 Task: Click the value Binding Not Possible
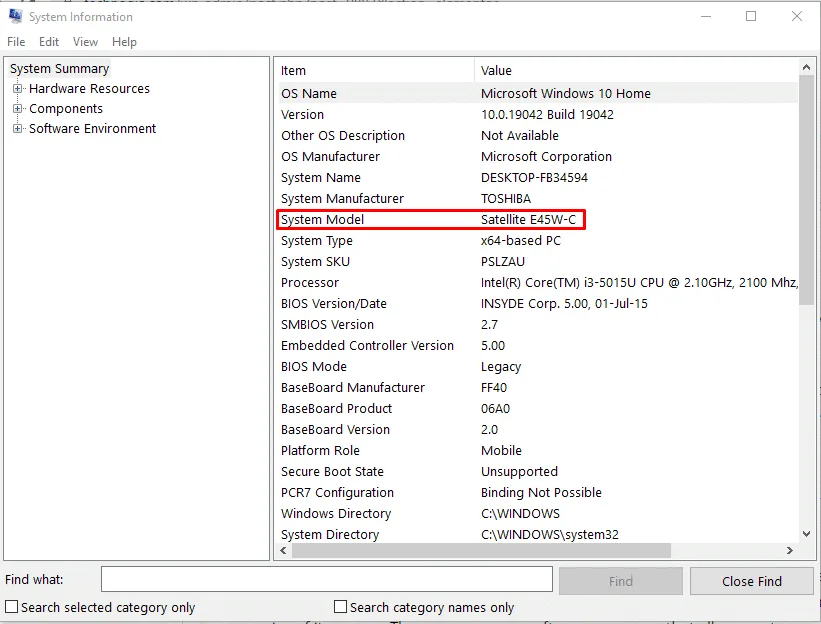pyautogui.click(x=541, y=493)
